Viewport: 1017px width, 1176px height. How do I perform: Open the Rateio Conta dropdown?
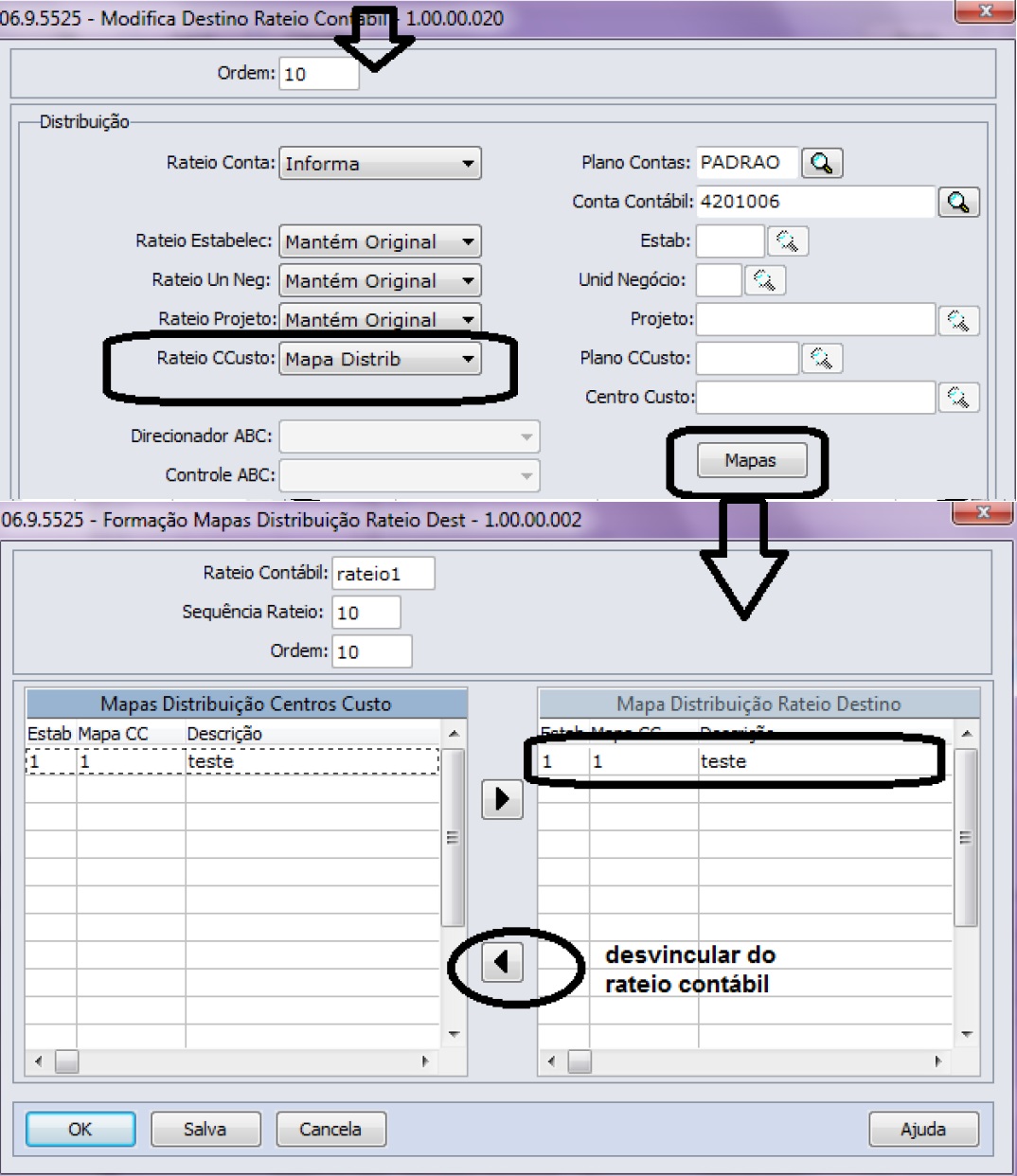(380, 163)
